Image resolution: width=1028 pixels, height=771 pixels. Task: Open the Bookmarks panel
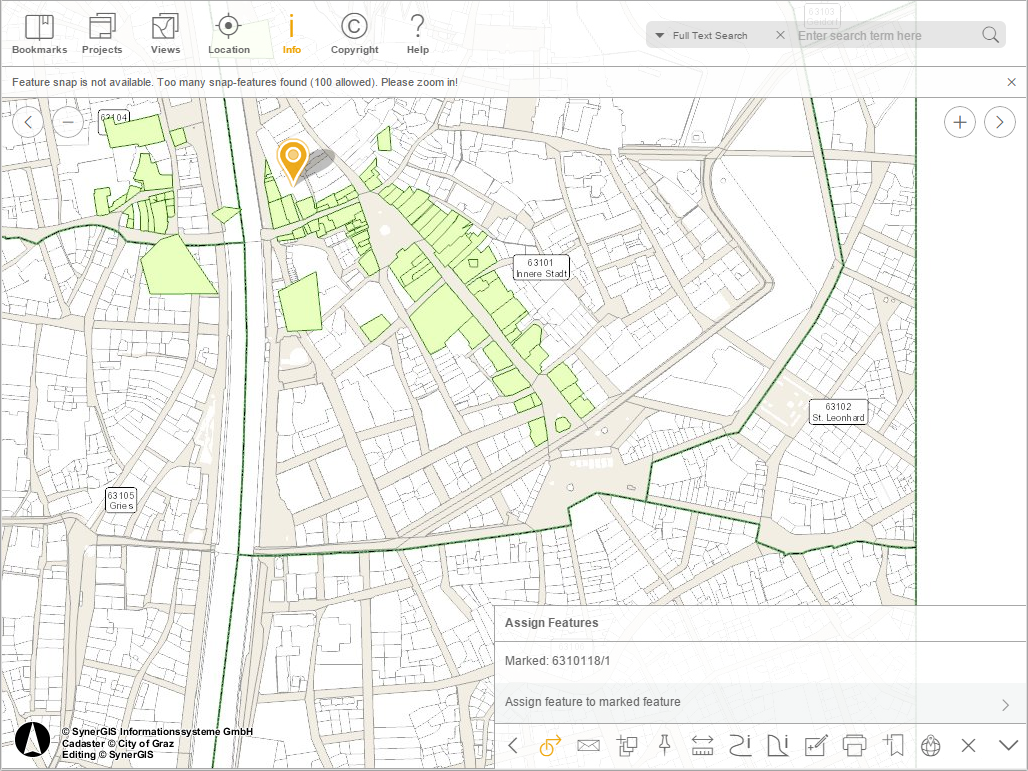click(39, 34)
